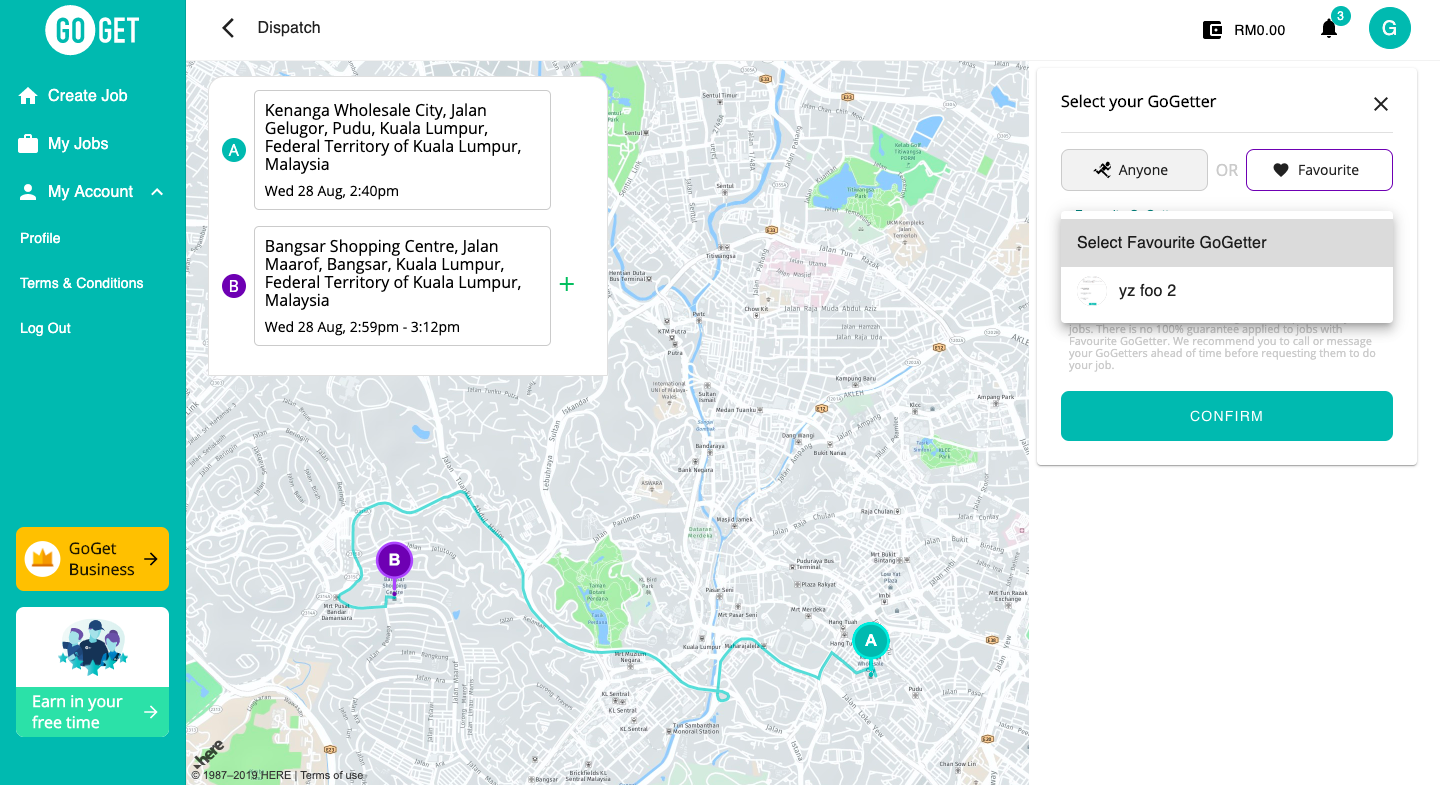The width and height of the screenshot is (1440, 785).
Task: Open the notifications bell
Action: (x=1329, y=29)
